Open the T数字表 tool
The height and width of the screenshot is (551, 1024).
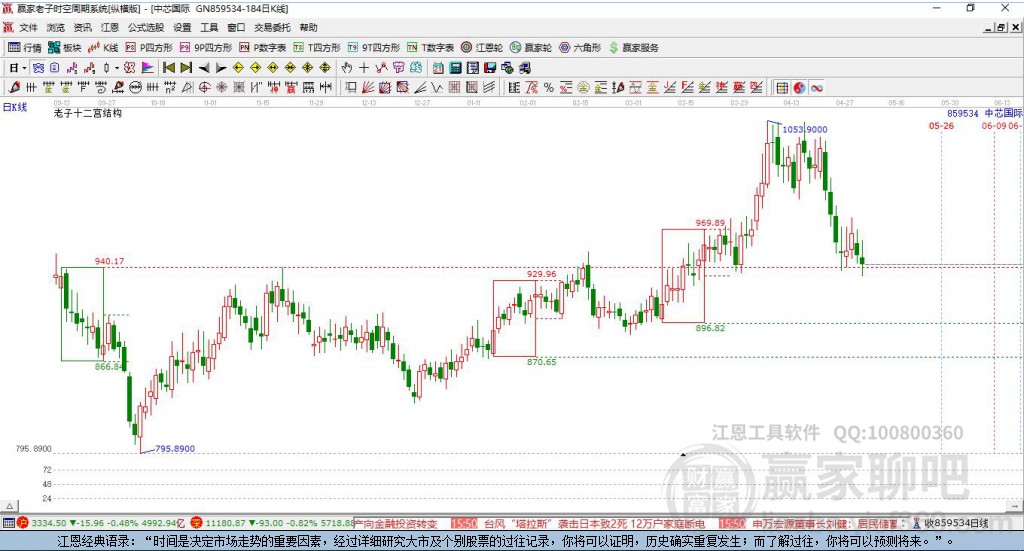(430, 48)
